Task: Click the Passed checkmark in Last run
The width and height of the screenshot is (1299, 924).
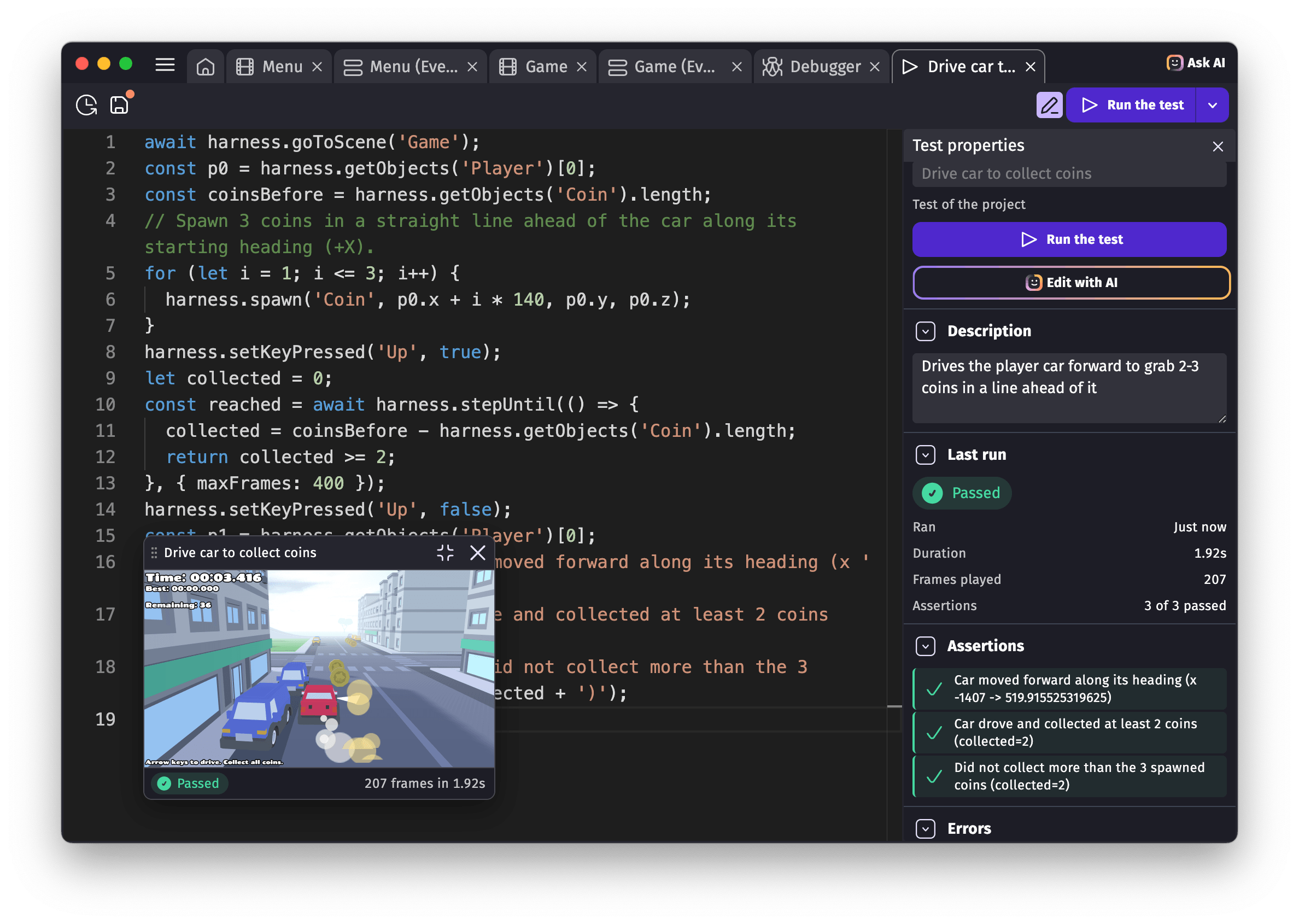Action: tap(932, 493)
